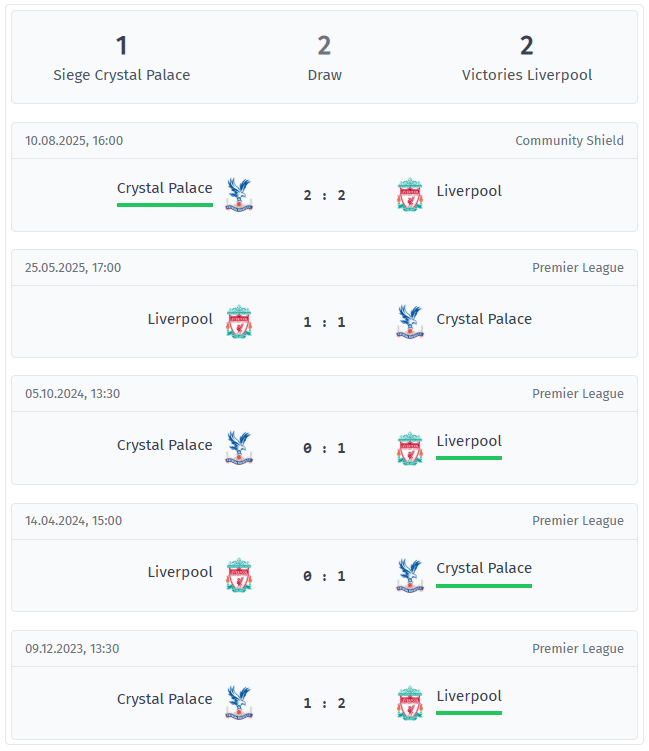Image resolution: width=649 pixels, height=751 pixels.
Task: Select the Community Shield competition label
Action: 569,141
